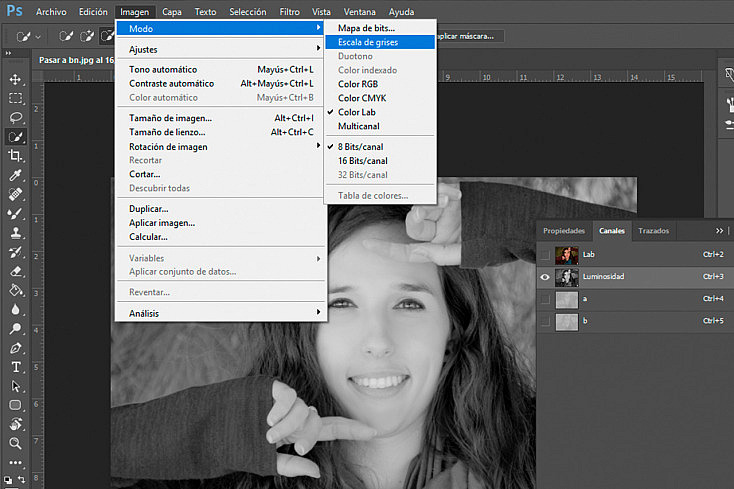Click the Lab channel thumbnail

[x=566, y=255]
